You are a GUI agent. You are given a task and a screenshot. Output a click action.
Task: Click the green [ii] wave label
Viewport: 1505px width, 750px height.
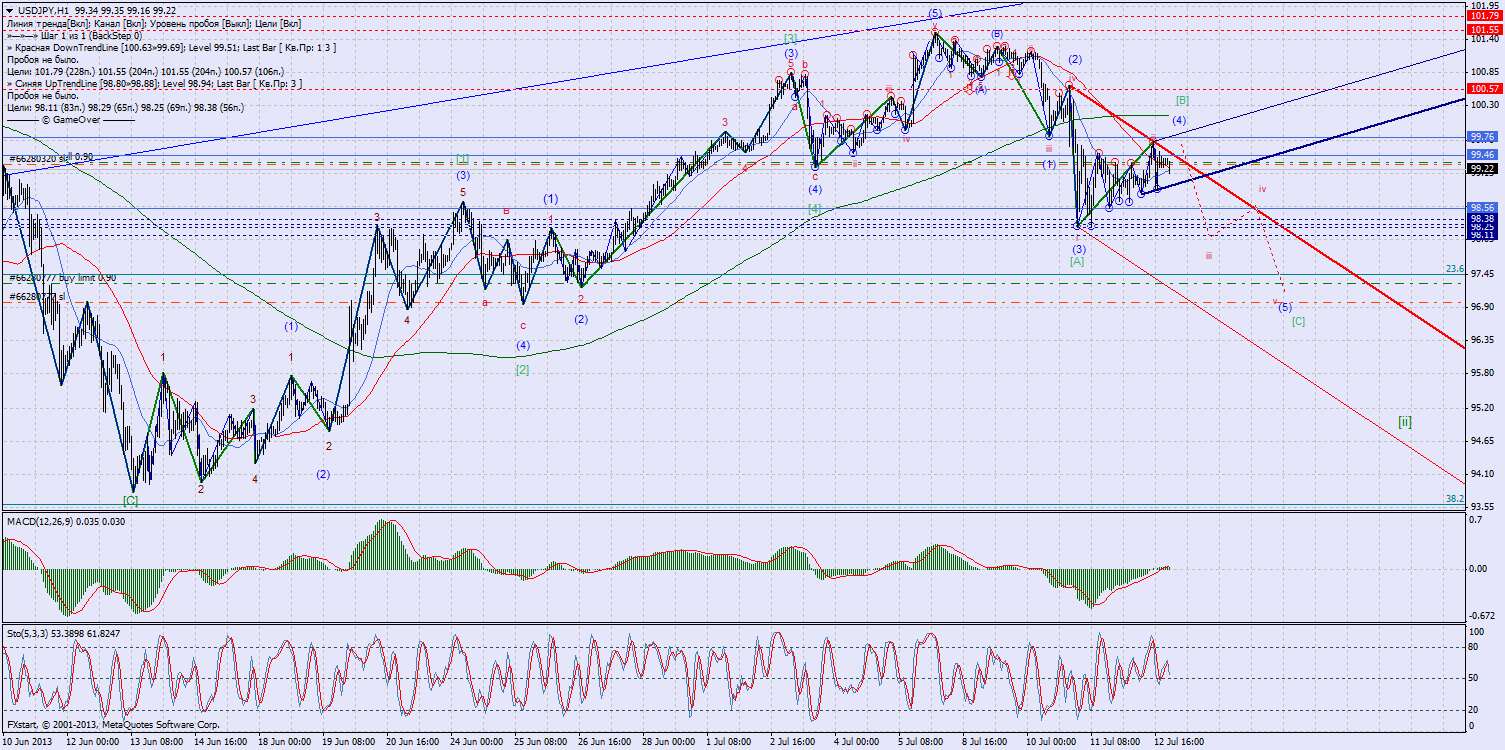1405,422
